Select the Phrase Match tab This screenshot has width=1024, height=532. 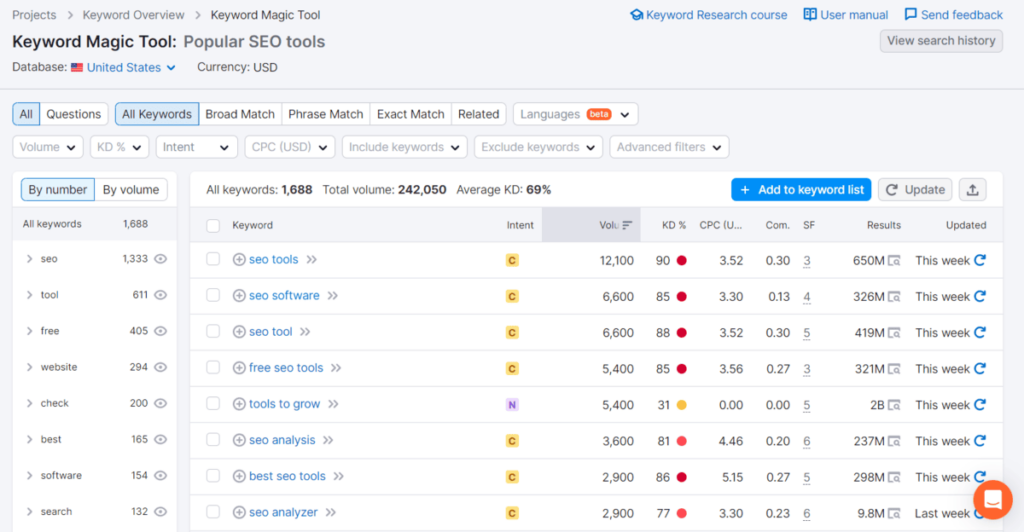click(325, 114)
